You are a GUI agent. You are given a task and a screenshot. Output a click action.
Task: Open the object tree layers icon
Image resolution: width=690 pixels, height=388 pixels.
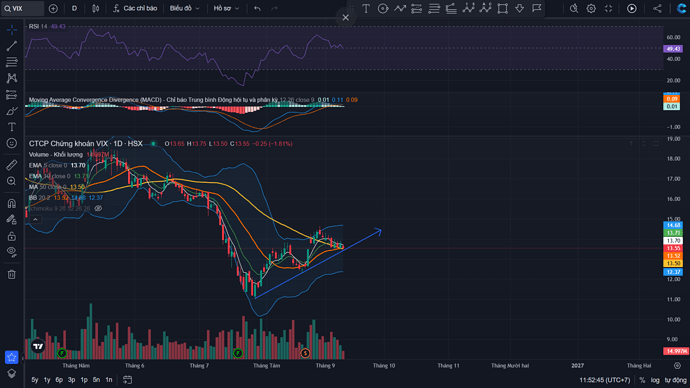tap(12, 373)
